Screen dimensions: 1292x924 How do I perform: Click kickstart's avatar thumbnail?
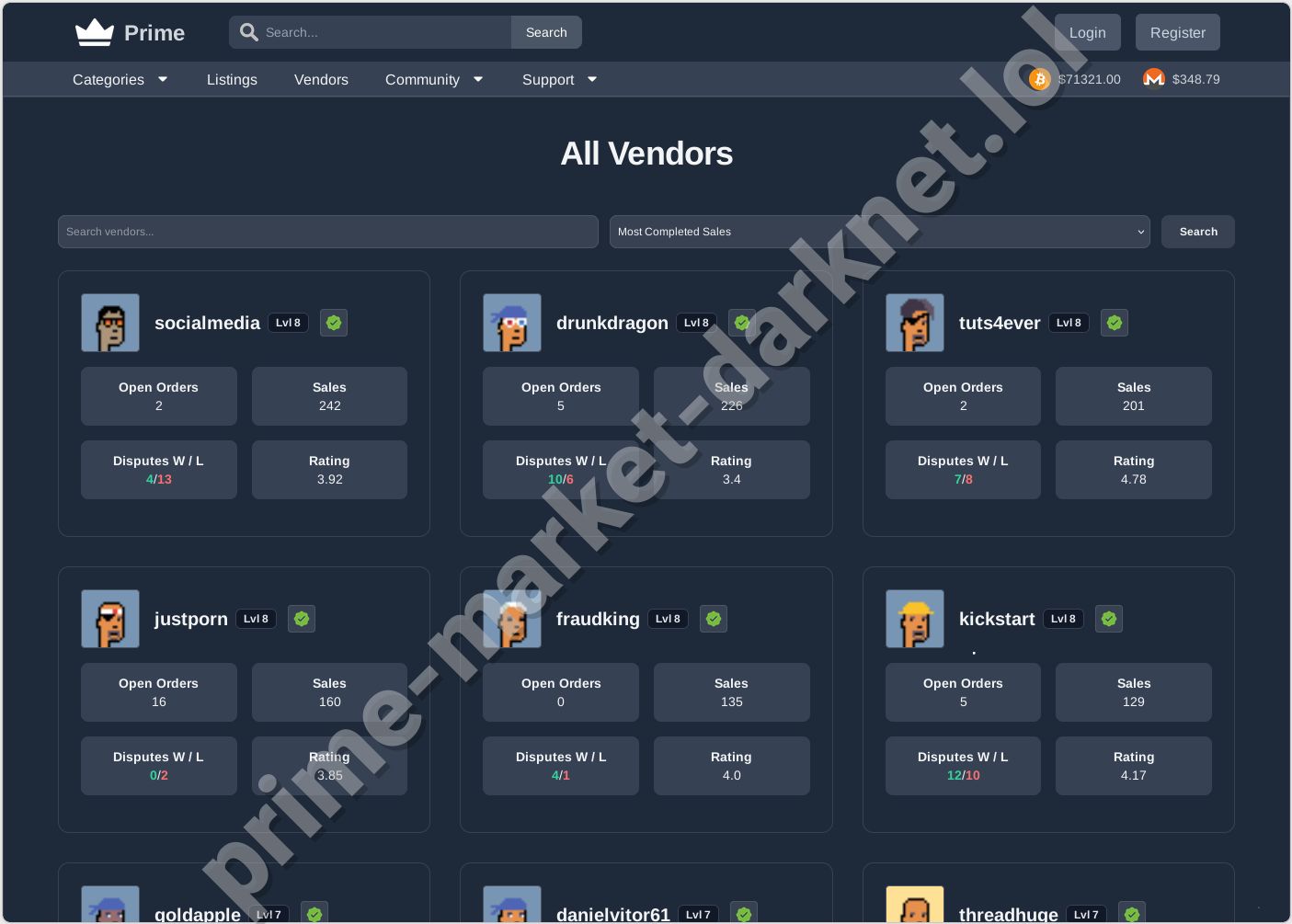click(914, 619)
